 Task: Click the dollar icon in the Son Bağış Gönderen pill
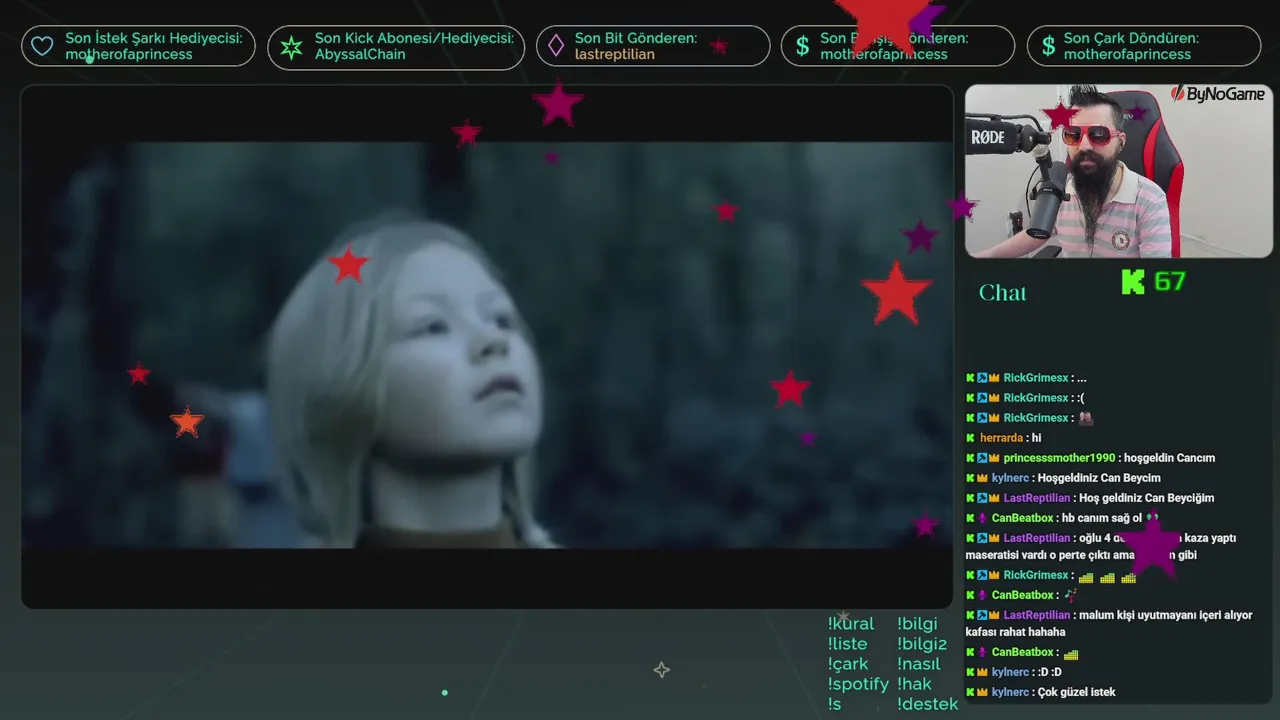point(802,46)
